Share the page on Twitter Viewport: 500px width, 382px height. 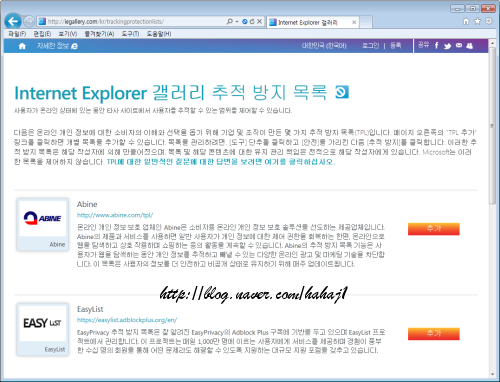(447, 46)
